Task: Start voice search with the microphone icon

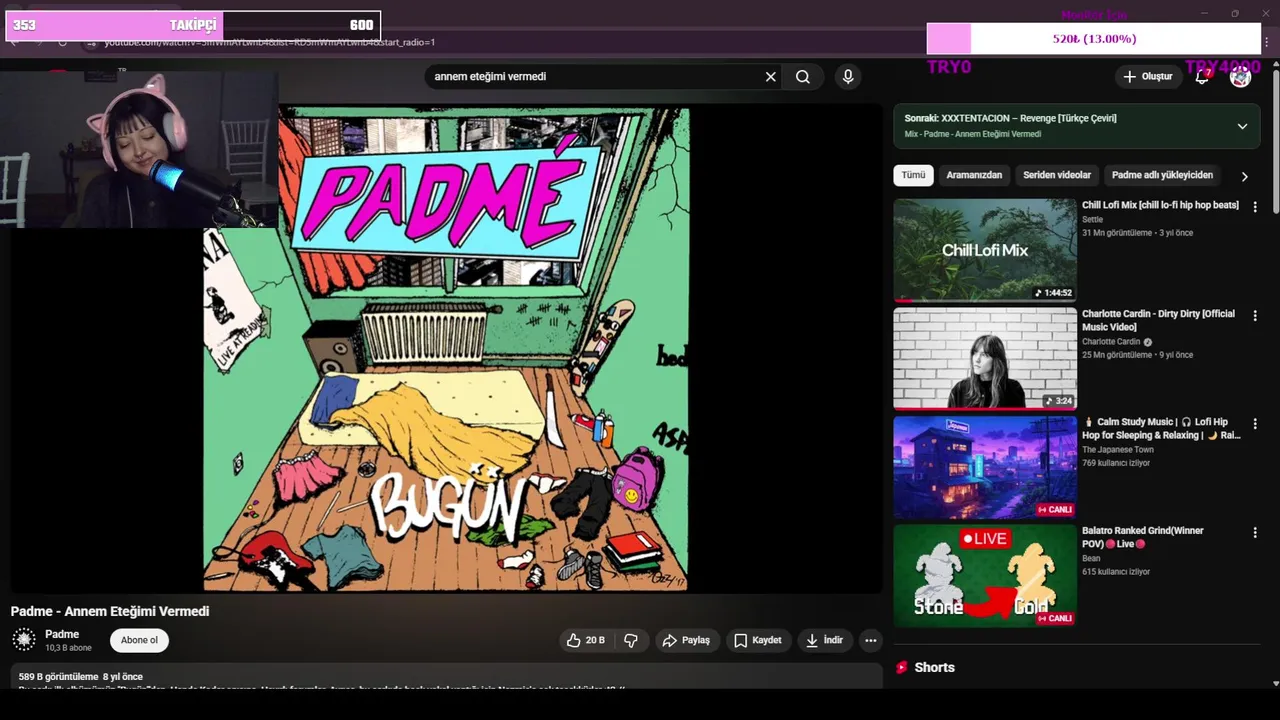Action: [x=848, y=77]
